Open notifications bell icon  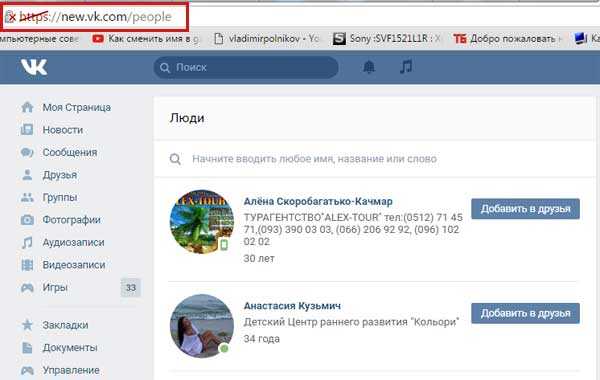368,67
